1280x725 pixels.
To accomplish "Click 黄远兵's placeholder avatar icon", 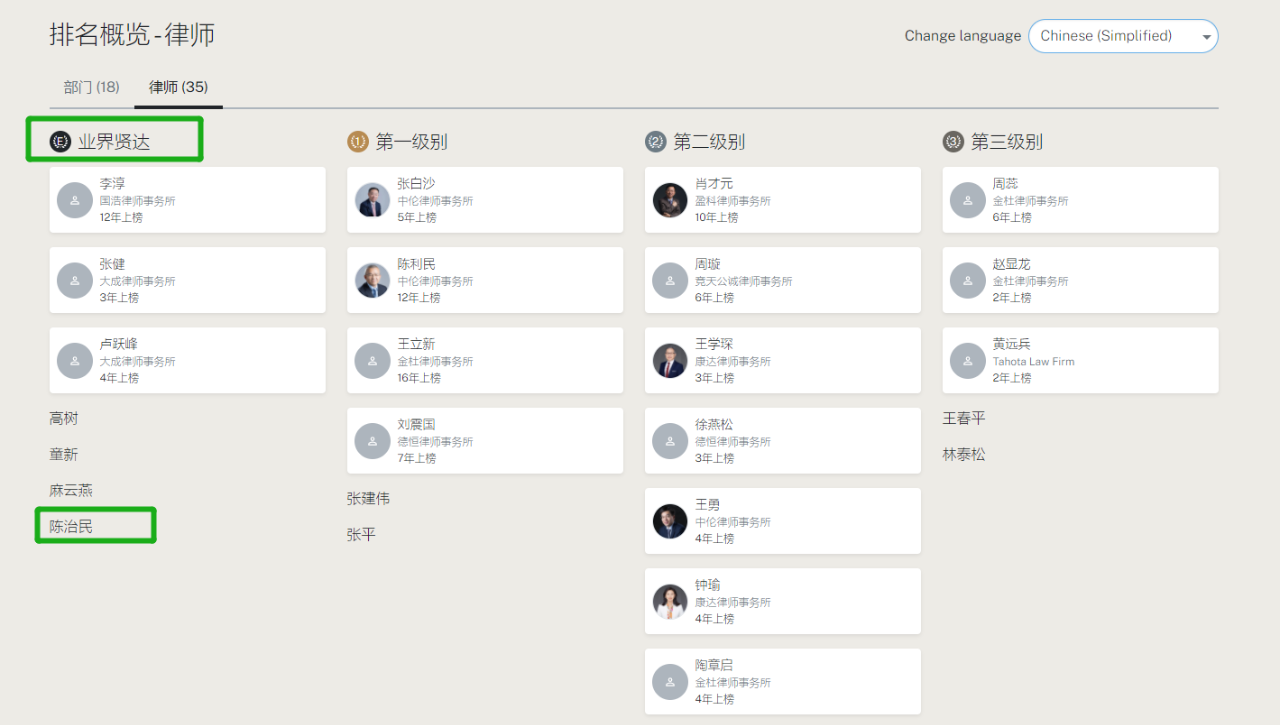I will [x=968, y=360].
